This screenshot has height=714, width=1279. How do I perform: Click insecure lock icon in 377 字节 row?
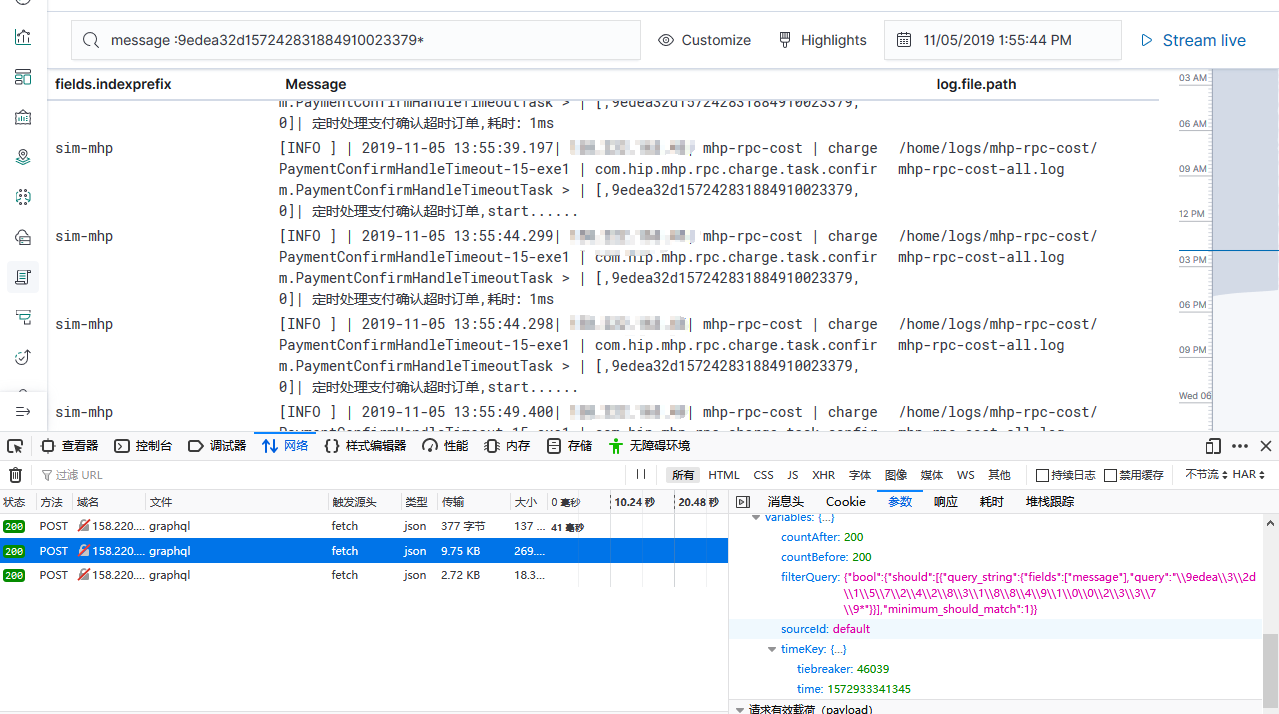coord(84,526)
